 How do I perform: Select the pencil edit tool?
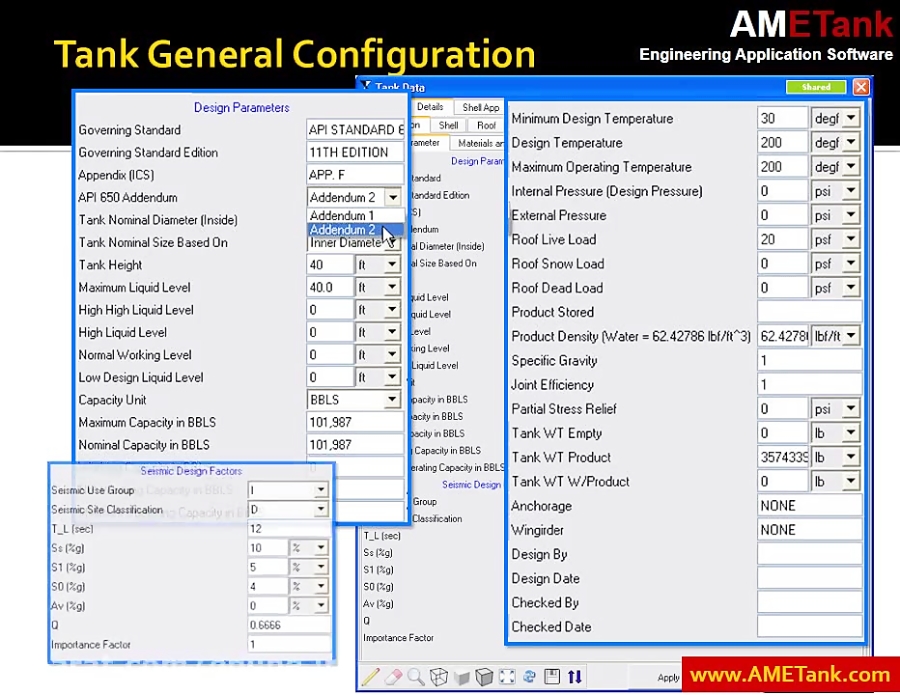(x=371, y=678)
